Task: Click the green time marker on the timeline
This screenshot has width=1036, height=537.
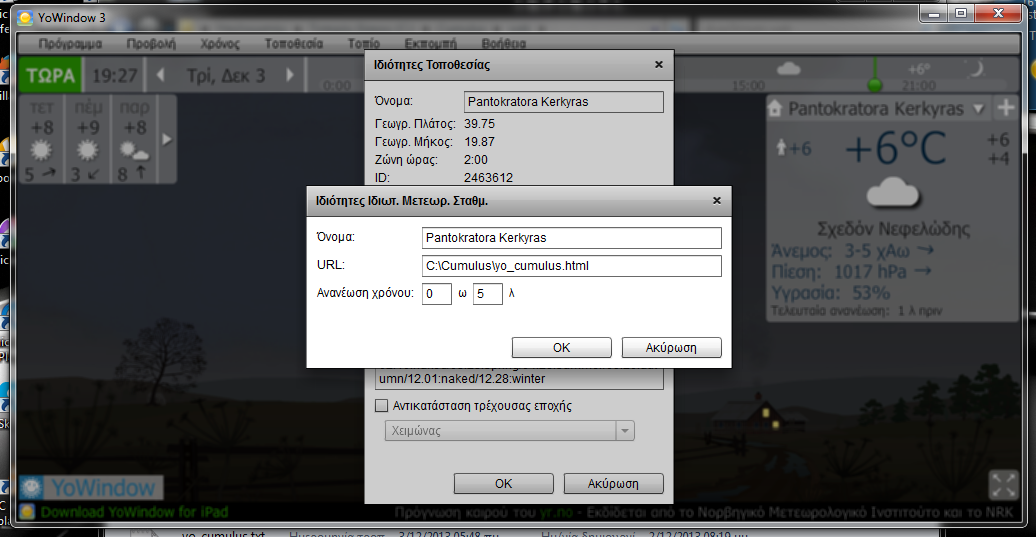Action: pyautogui.click(x=875, y=83)
